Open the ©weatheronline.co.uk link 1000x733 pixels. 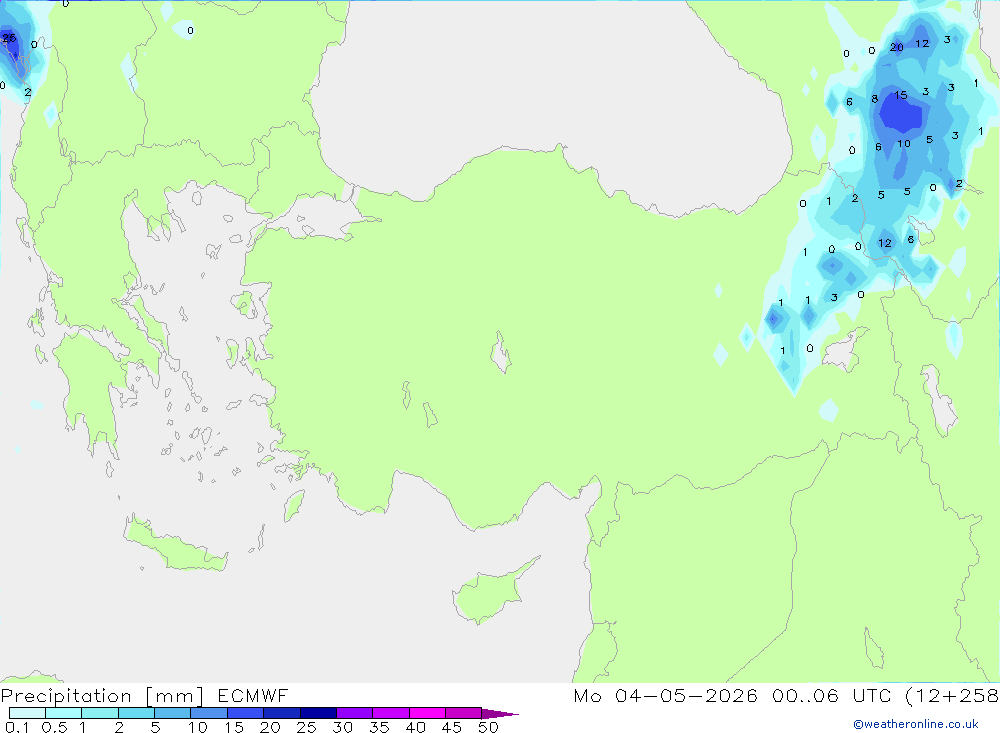(x=916, y=724)
